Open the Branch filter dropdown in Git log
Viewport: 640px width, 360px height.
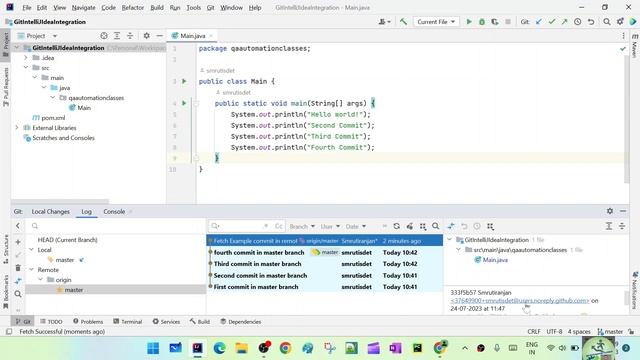tap(302, 226)
